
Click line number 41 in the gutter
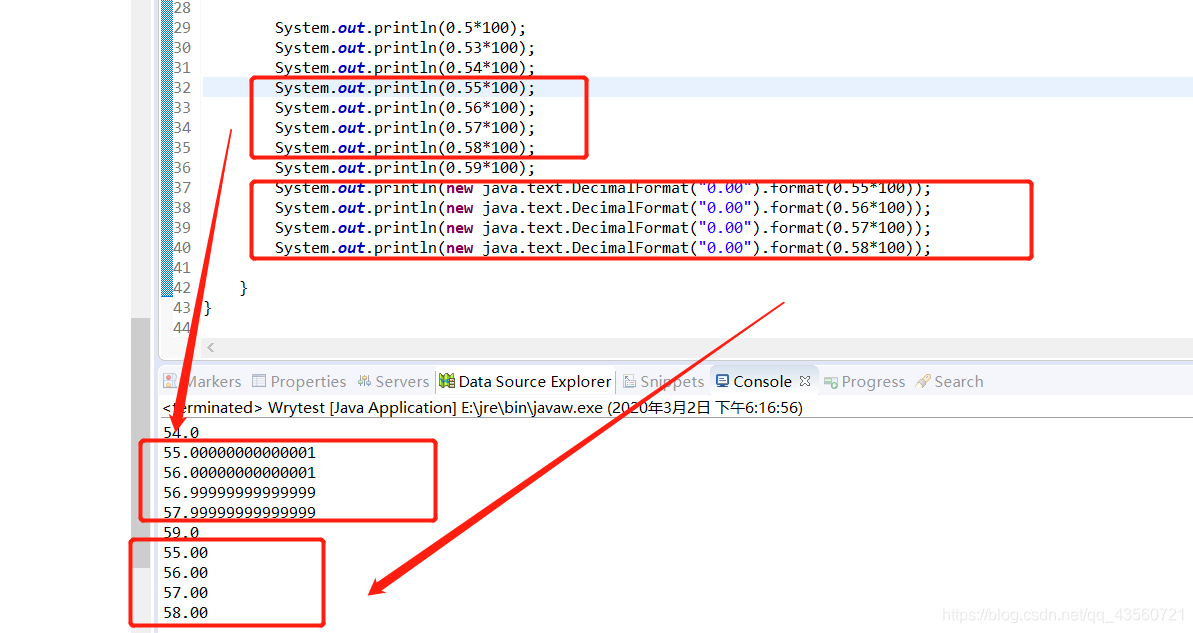182,268
